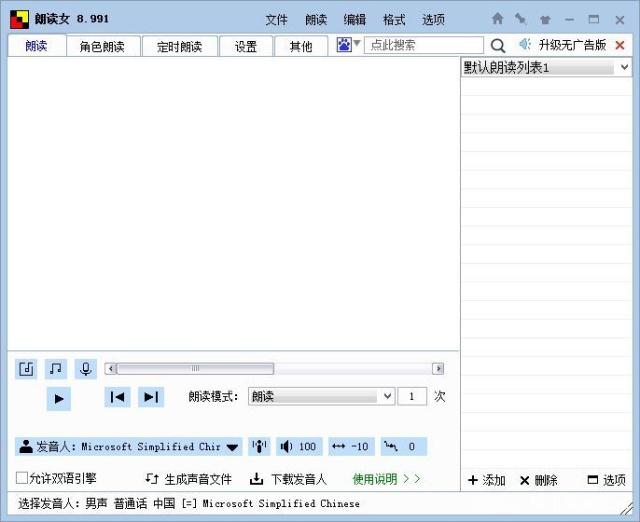Click the pin icon in title bar
This screenshot has width=640, height=522.
click(521, 19)
